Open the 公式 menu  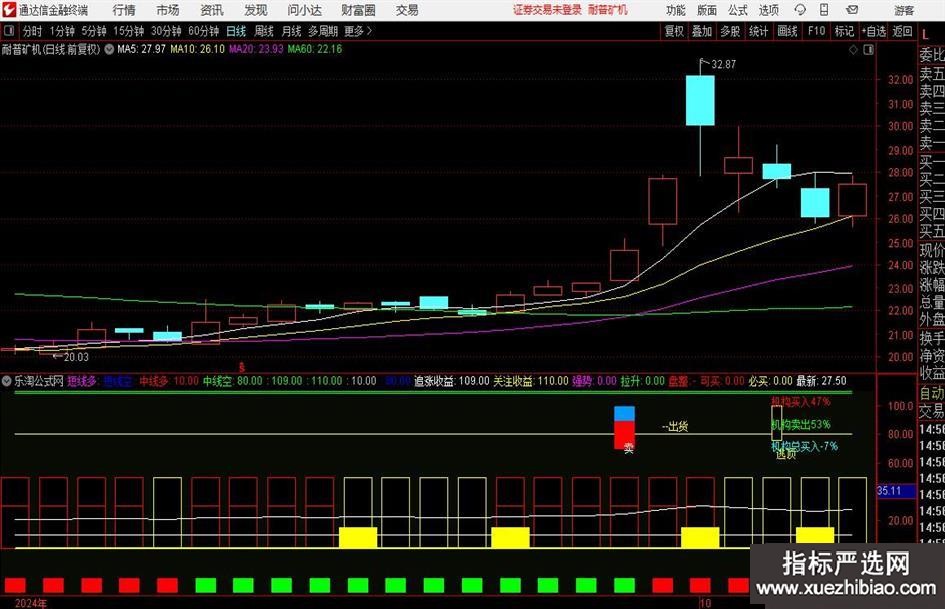(737, 10)
